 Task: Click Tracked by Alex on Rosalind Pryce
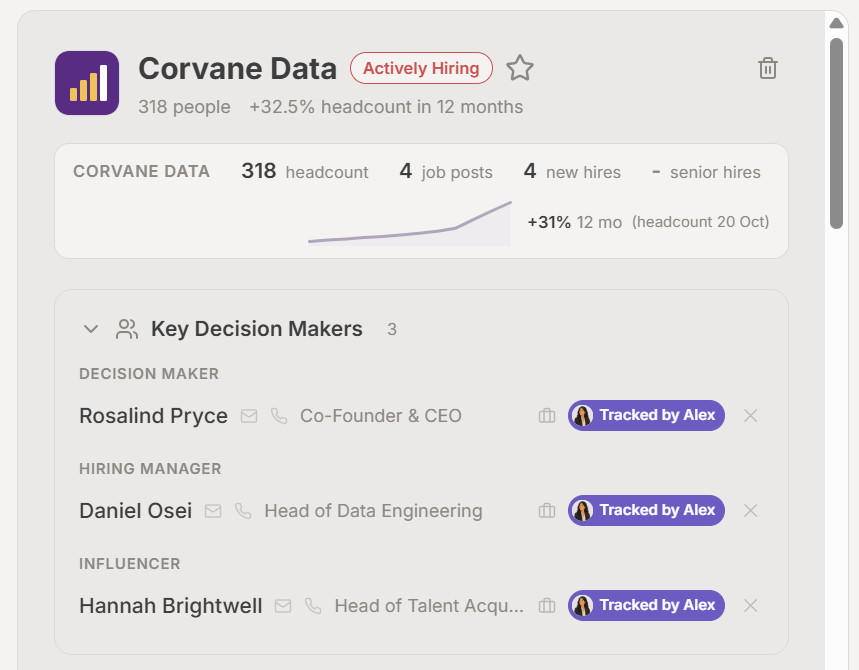coord(646,415)
